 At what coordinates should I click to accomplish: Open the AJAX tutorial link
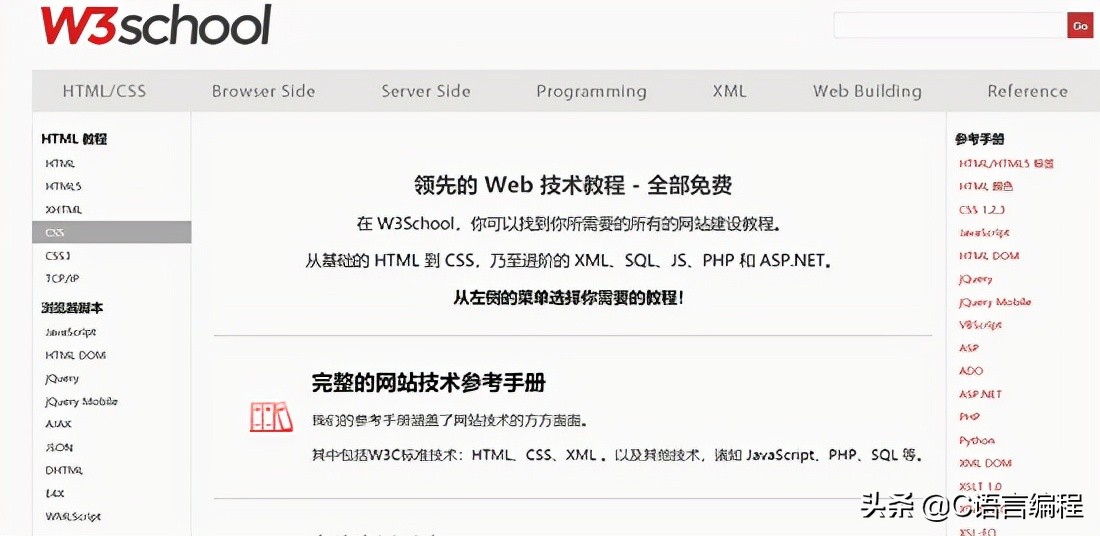click(58, 424)
